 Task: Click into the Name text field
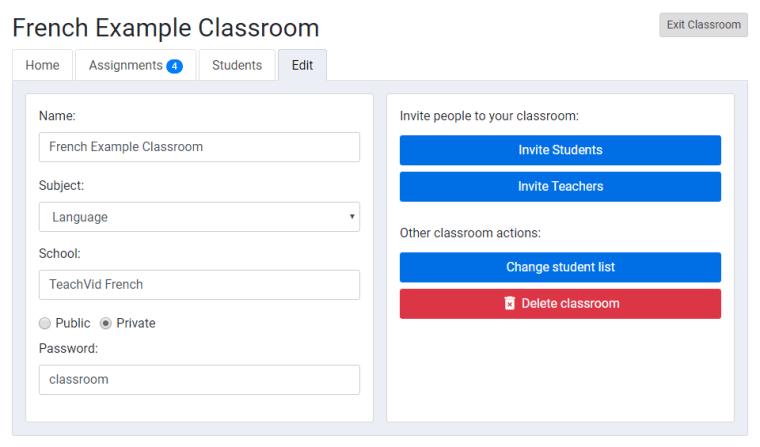[199, 147]
